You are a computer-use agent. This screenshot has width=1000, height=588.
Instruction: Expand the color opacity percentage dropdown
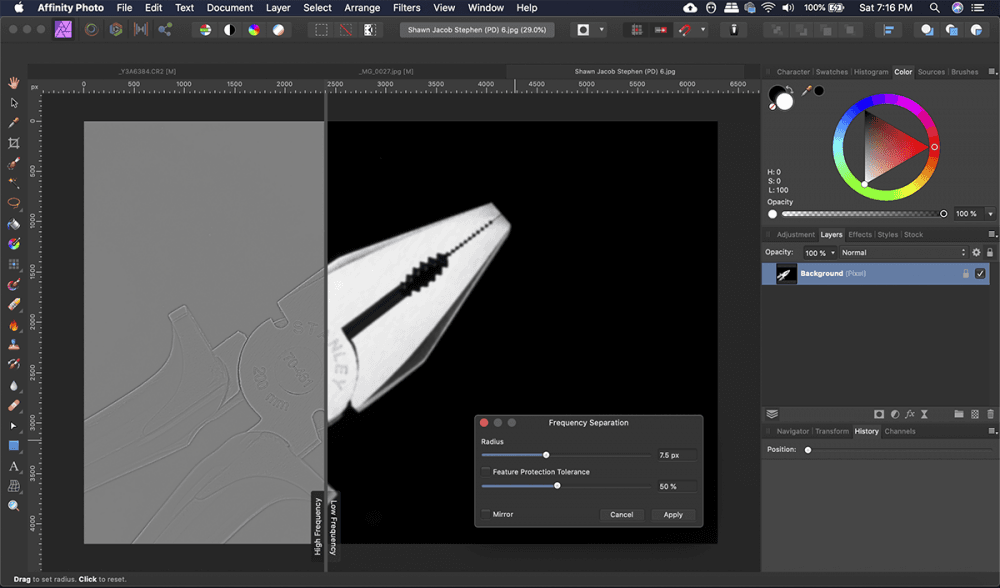tap(990, 214)
